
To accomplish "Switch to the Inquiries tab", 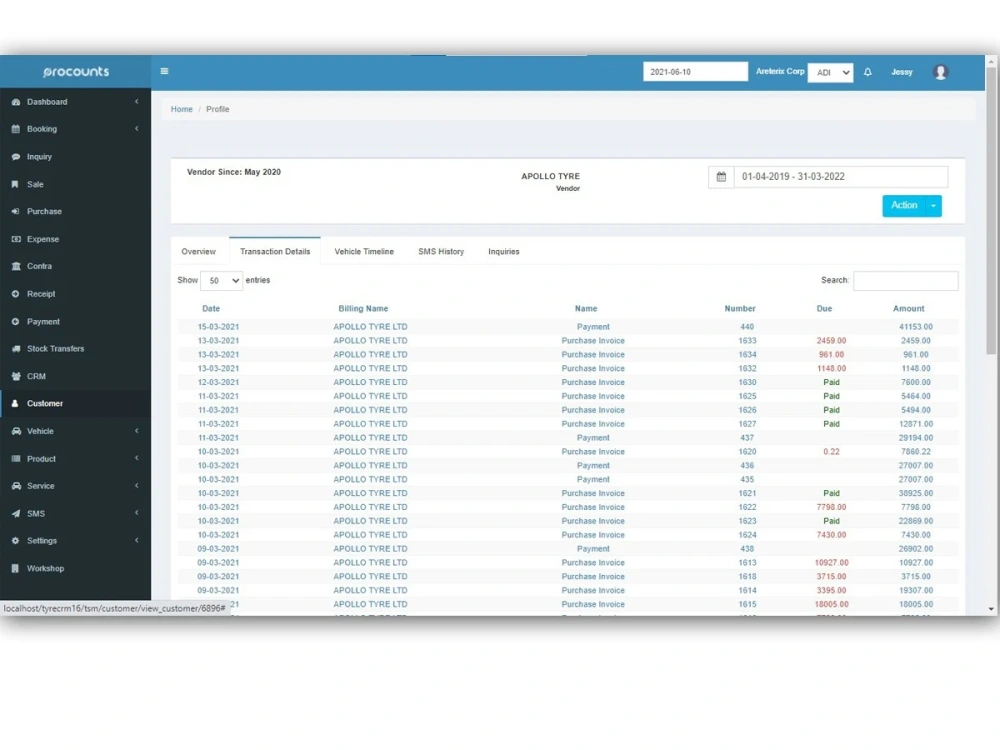I will click(x=504, y=252).
